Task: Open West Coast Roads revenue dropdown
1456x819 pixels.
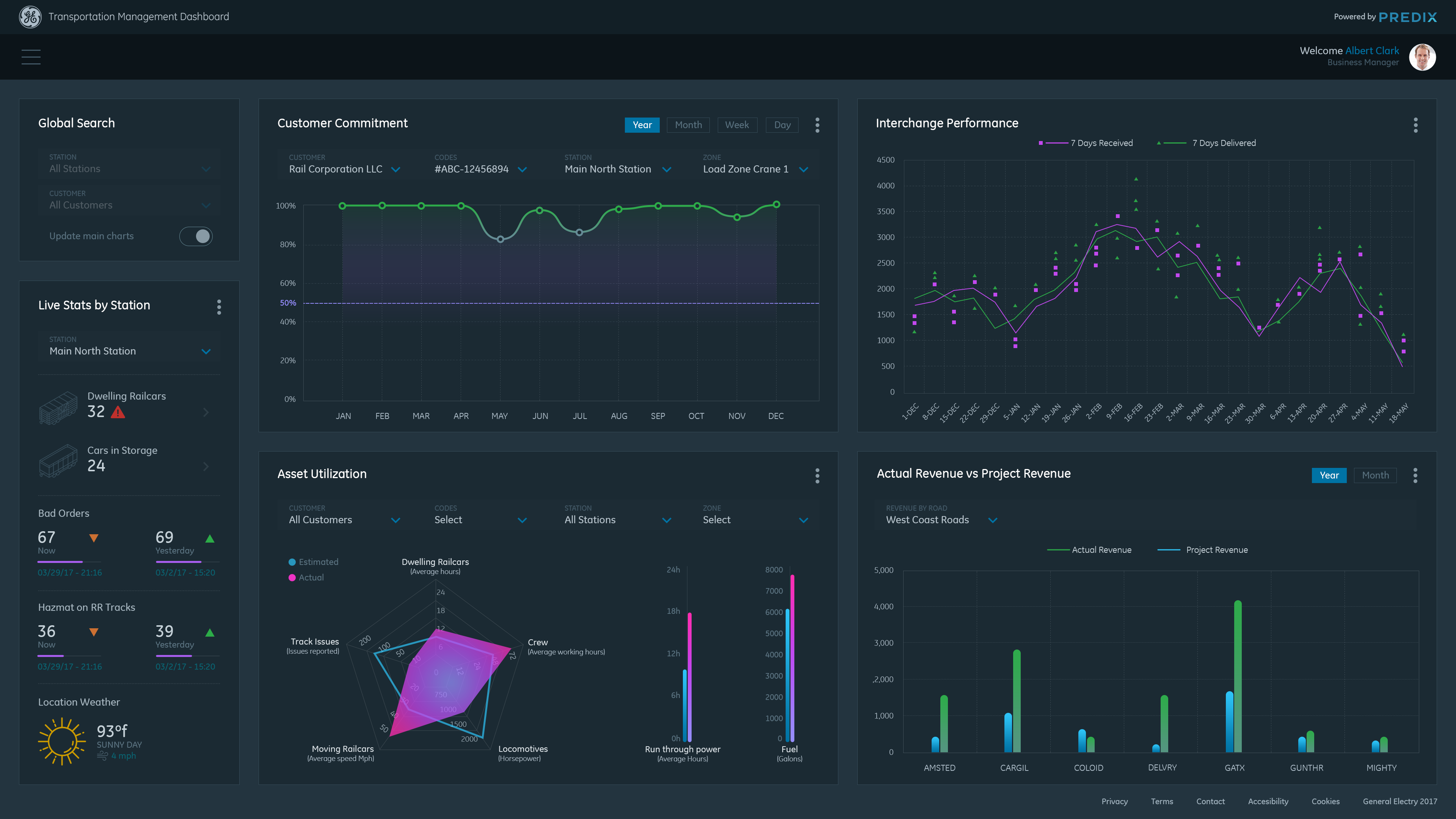Action: pos(940,520)
